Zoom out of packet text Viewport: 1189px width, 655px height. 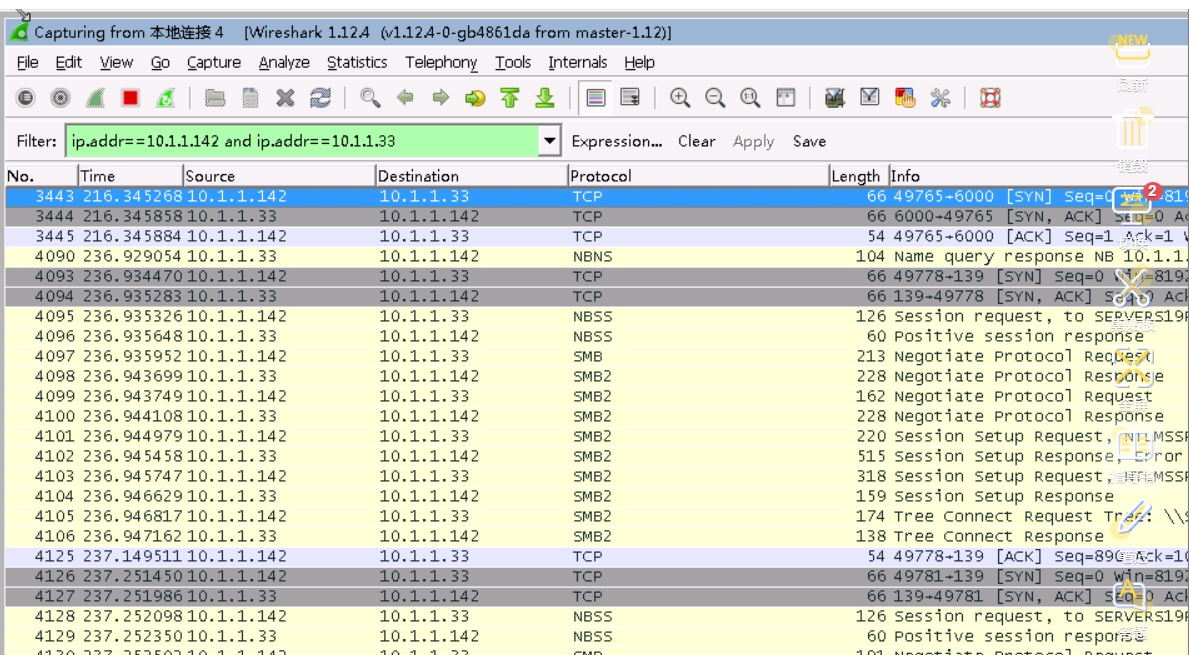[715, 98]
